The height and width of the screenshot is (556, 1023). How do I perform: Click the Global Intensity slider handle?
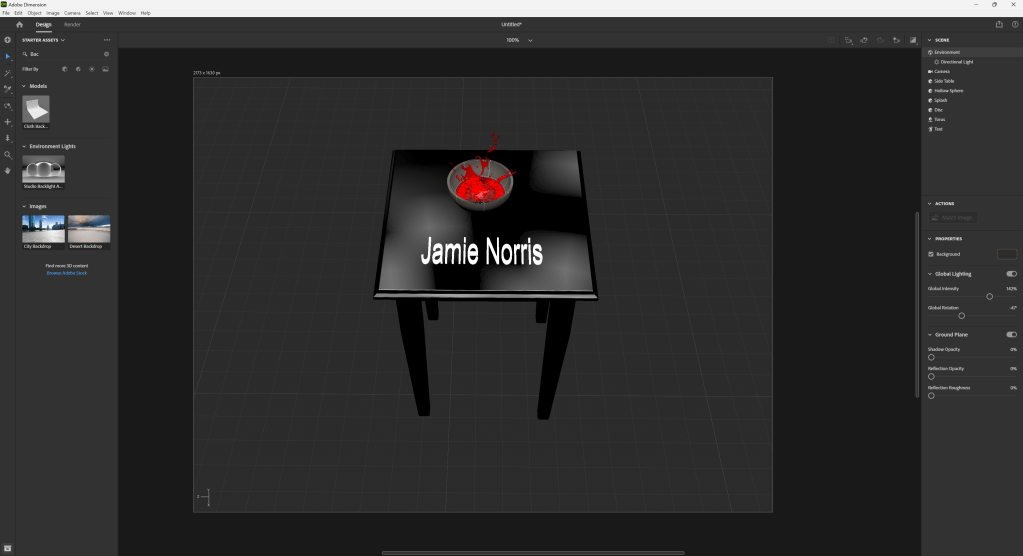point(989,296)
